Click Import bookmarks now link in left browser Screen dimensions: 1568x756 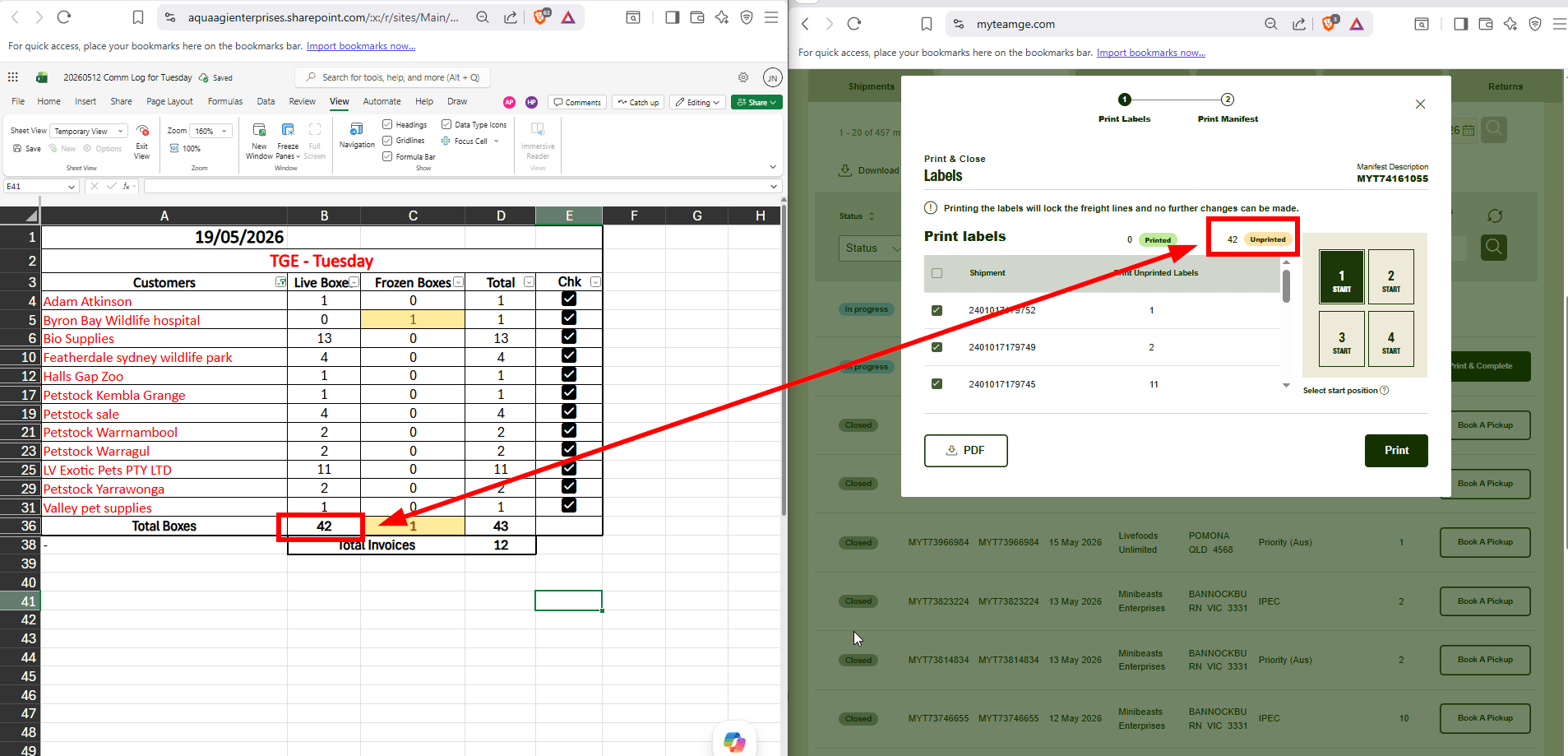361,46
